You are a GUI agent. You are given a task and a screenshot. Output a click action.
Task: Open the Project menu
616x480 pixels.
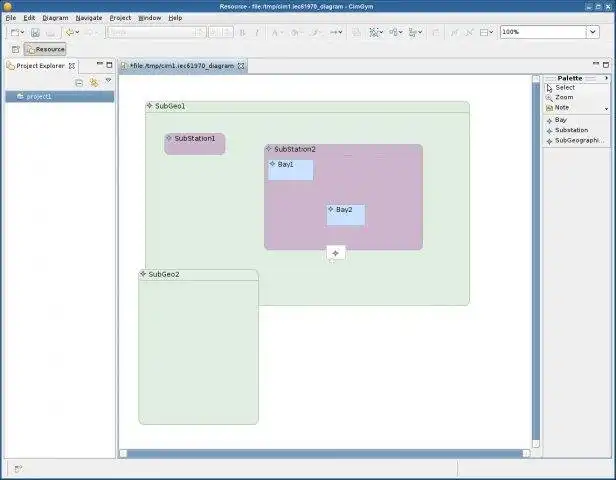tap(120, 18)
